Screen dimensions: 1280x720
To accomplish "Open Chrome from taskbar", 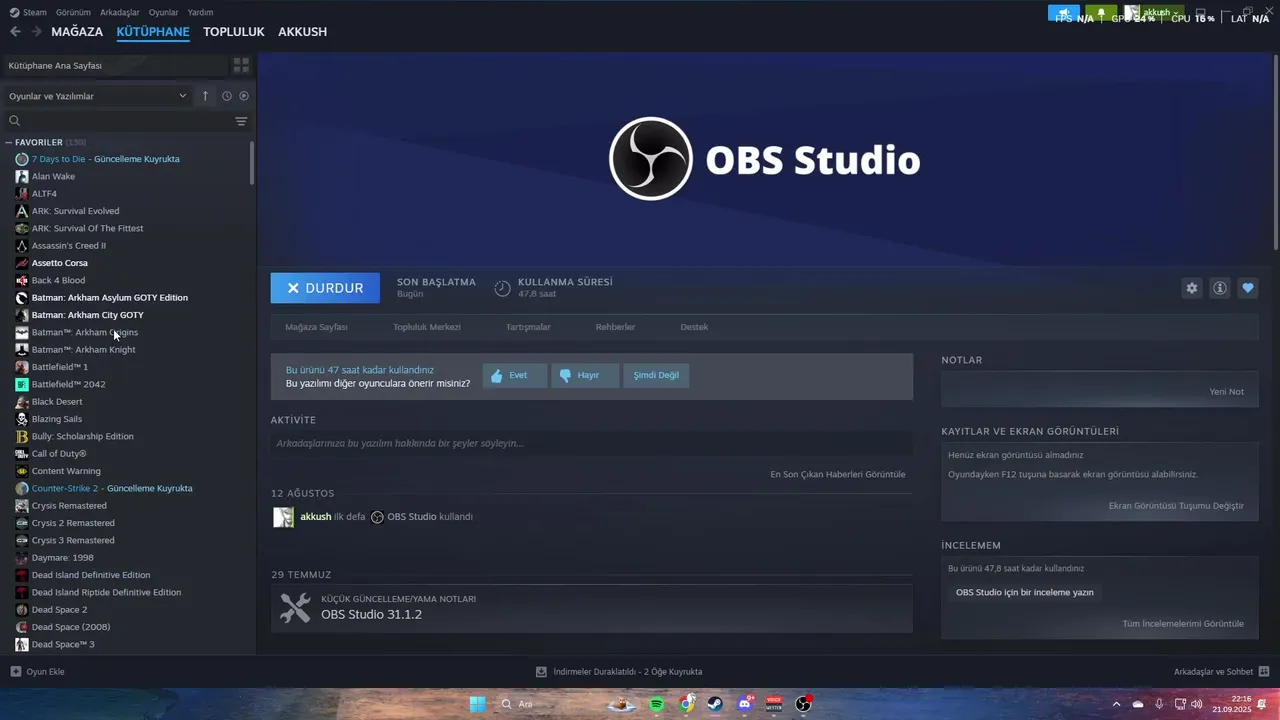I will point(686,704).
